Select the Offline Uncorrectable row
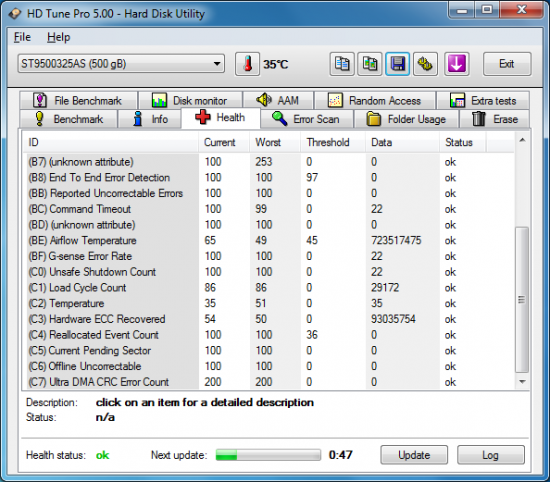This screenshot has width=550, height=482. click(268, 366)
